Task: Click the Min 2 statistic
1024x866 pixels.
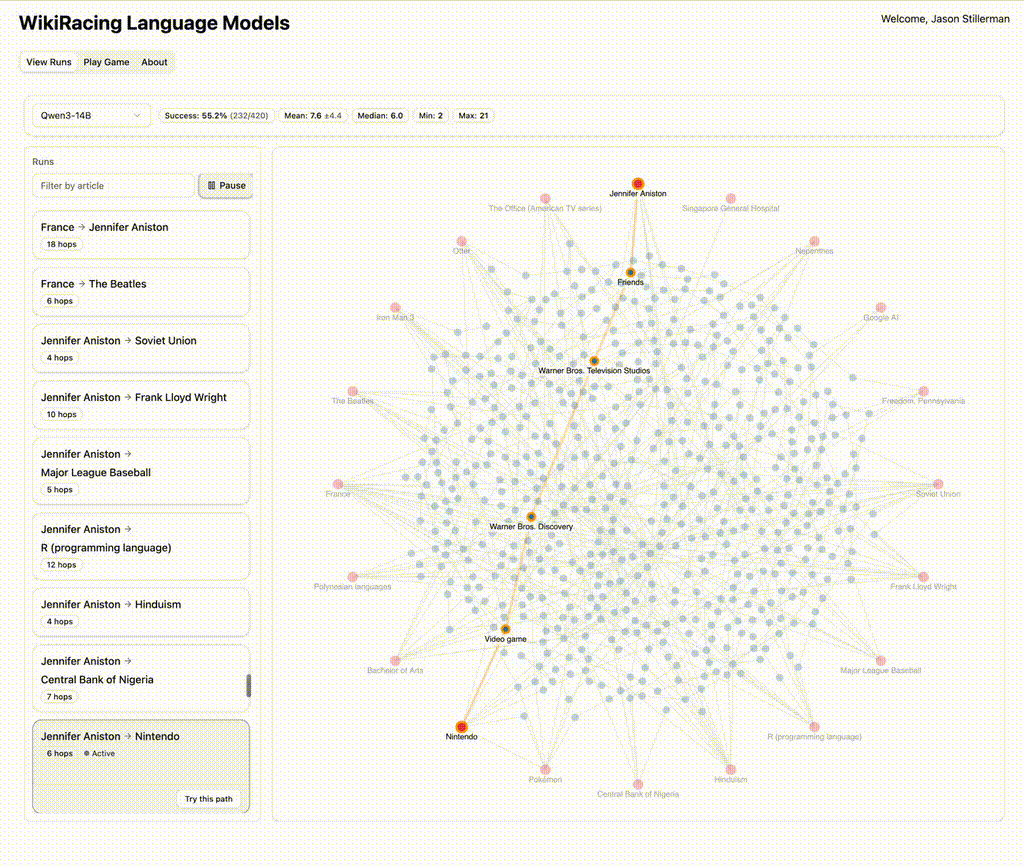Action: tap(431, 116)
